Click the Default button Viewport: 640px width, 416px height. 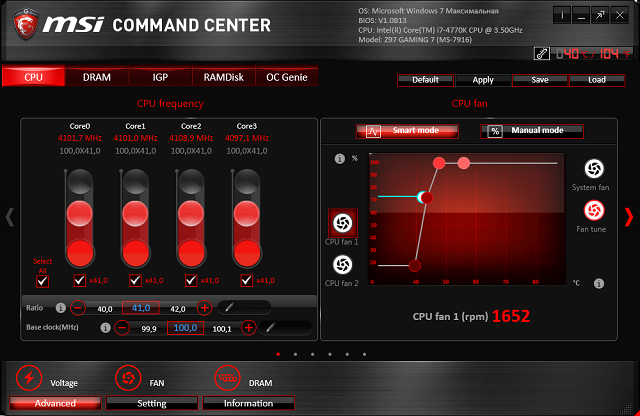425,80
